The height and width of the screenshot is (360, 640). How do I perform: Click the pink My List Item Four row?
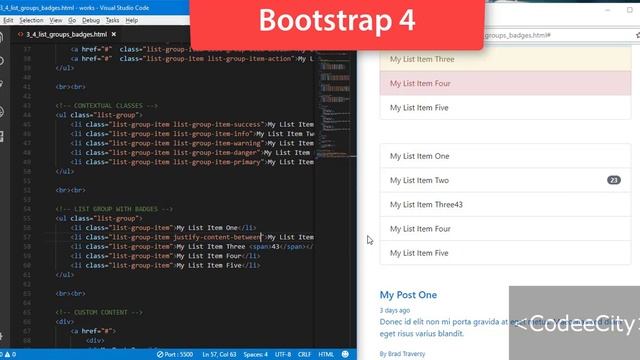pyautogui.click(x=505, y=83)
